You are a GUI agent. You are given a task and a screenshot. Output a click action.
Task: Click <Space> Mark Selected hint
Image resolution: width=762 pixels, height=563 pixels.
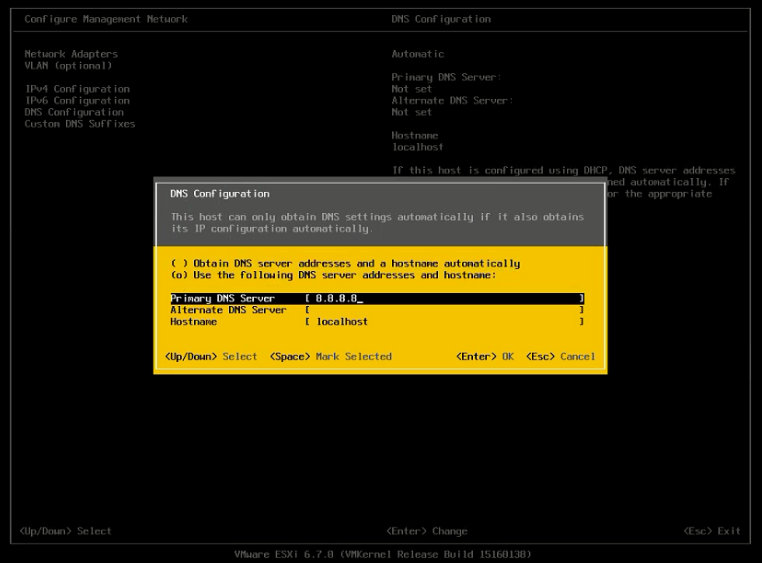pos(330,357)
